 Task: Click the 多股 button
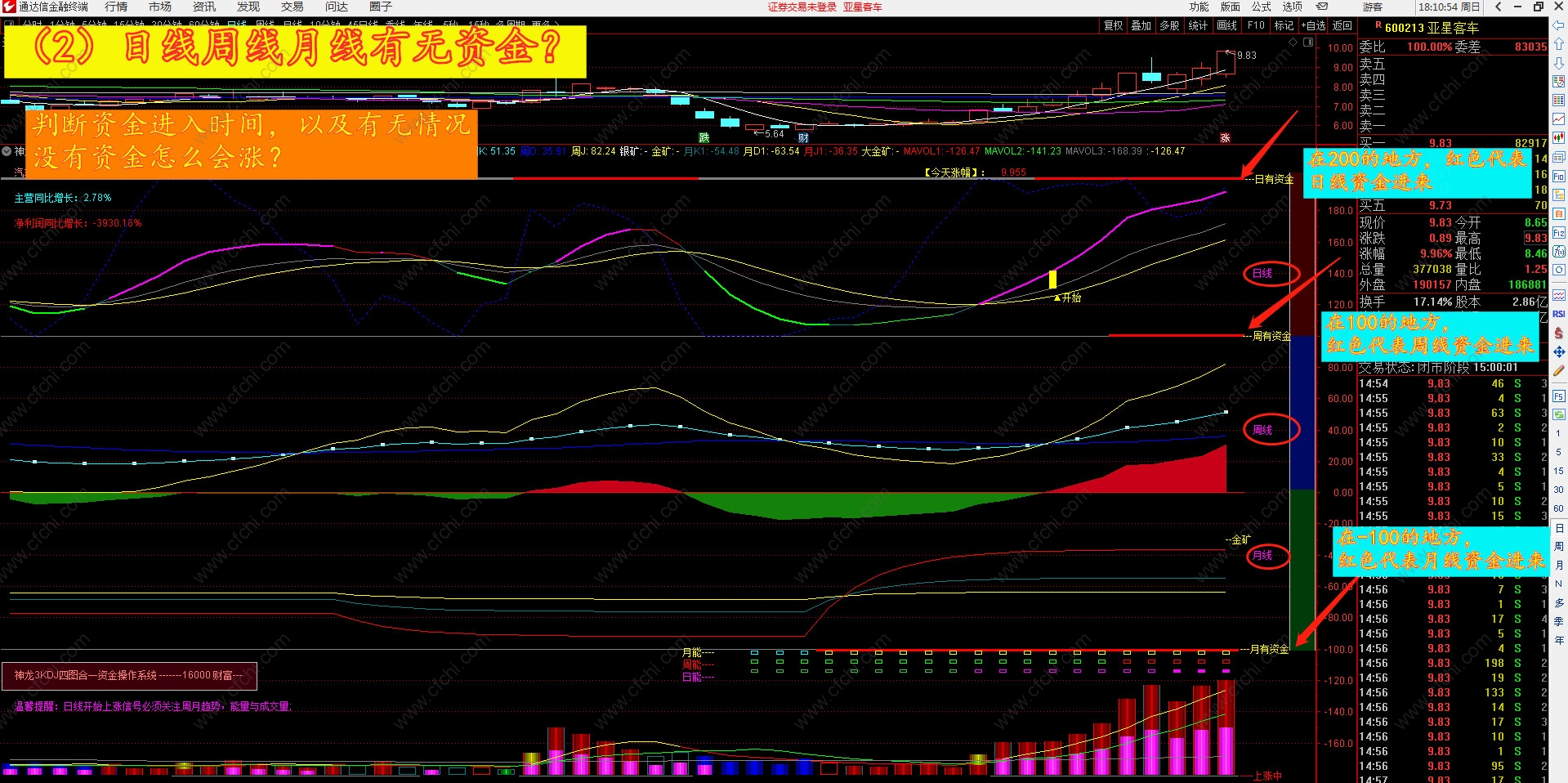[x=1169, y=25]
